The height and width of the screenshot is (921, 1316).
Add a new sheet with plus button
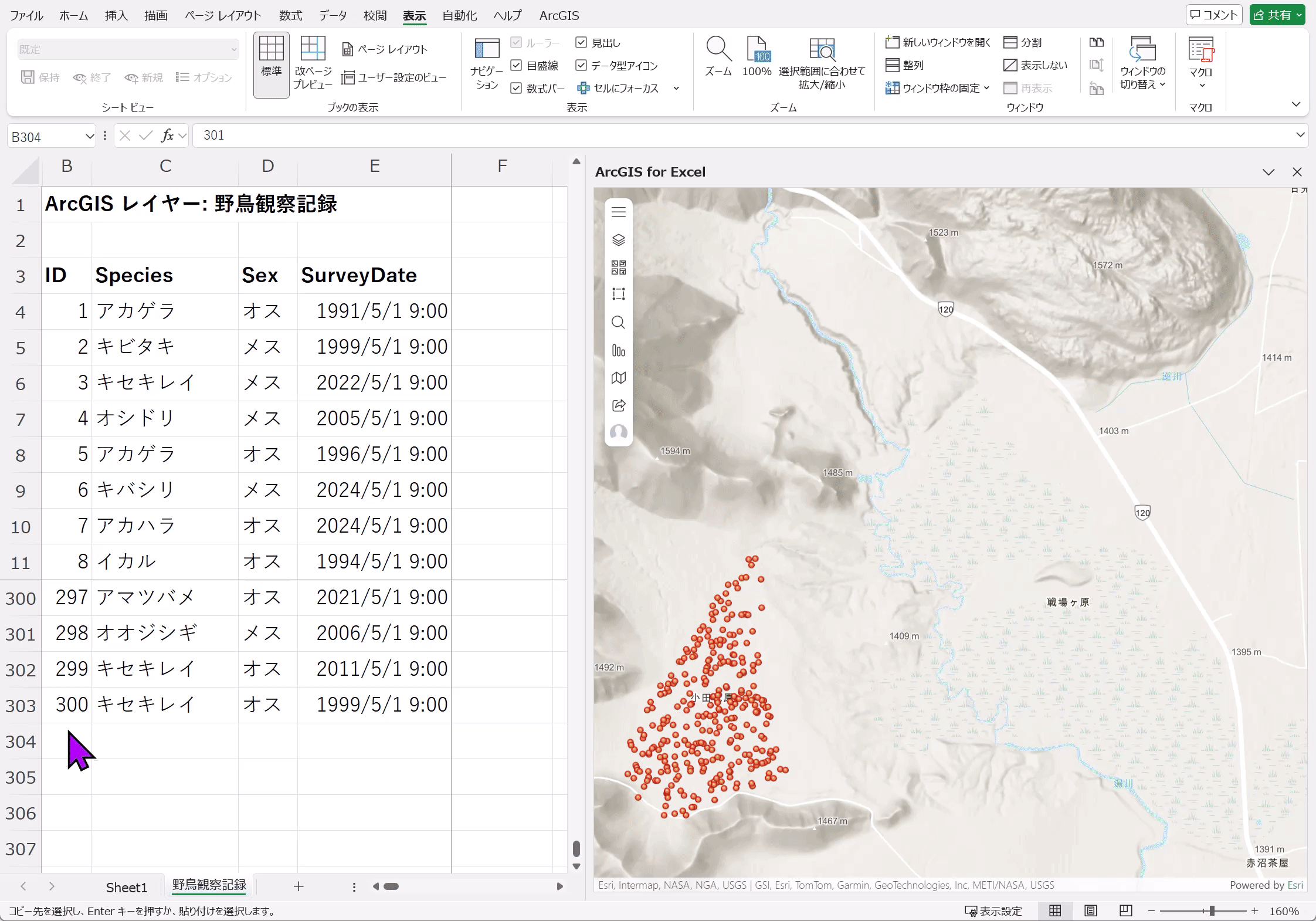point(299,886)
